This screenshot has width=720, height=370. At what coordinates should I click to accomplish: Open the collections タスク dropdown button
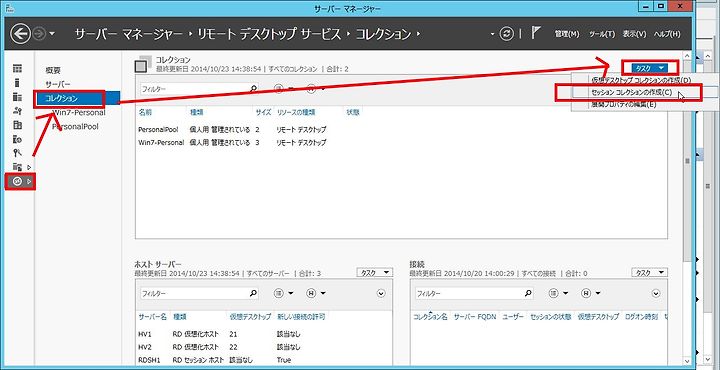650,67
